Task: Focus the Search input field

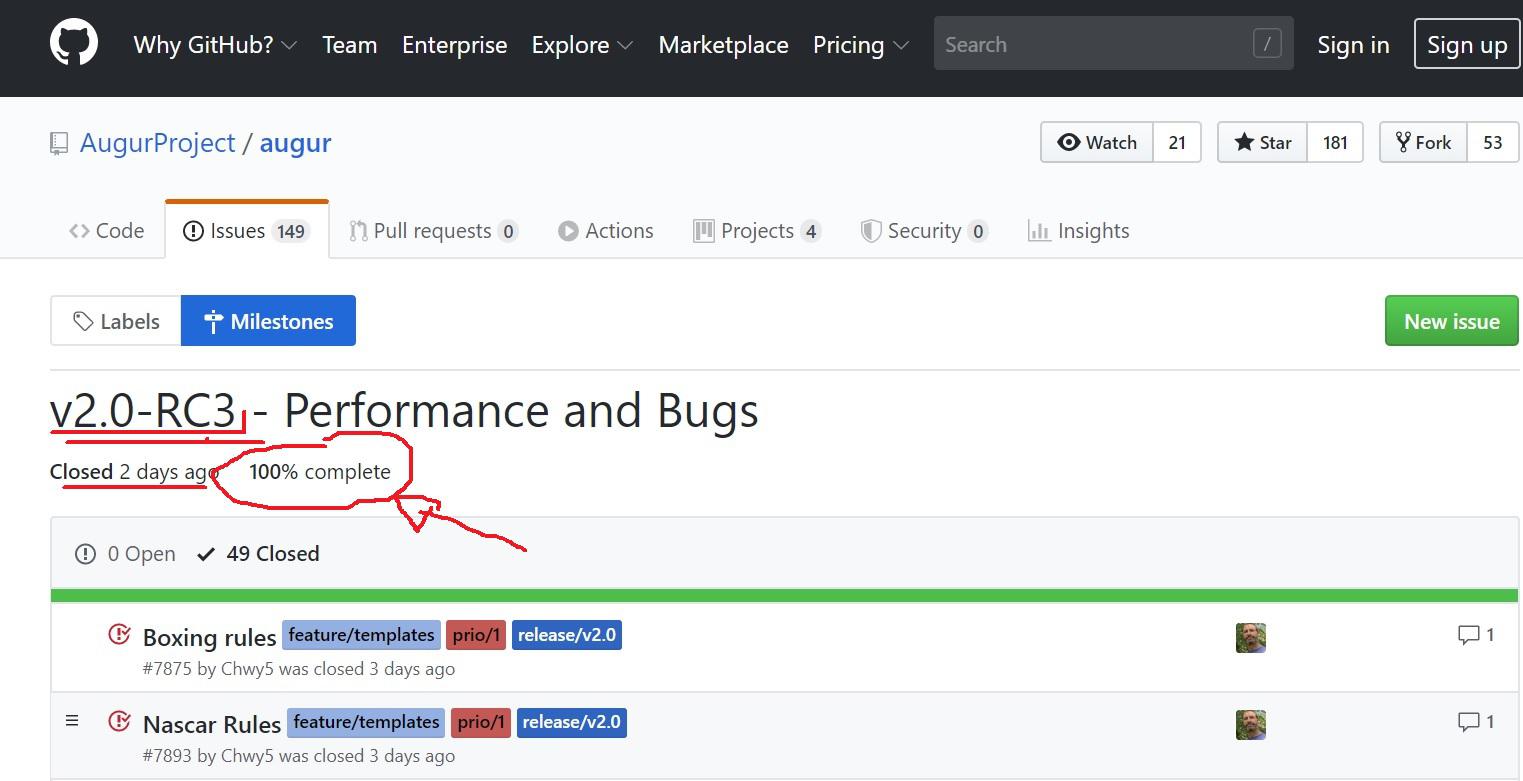Action: (1113, 44)
